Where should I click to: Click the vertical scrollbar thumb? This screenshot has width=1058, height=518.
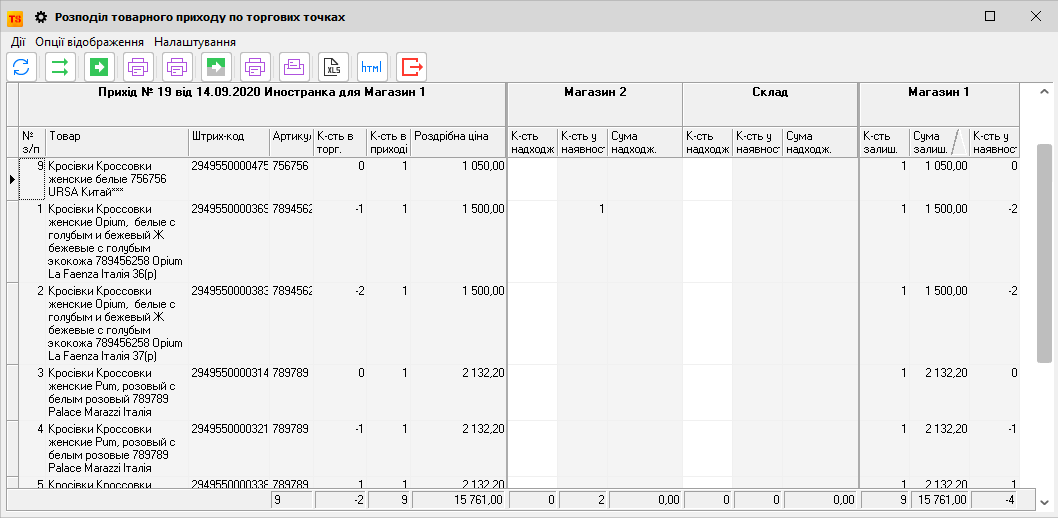(x=1044, y=250)
